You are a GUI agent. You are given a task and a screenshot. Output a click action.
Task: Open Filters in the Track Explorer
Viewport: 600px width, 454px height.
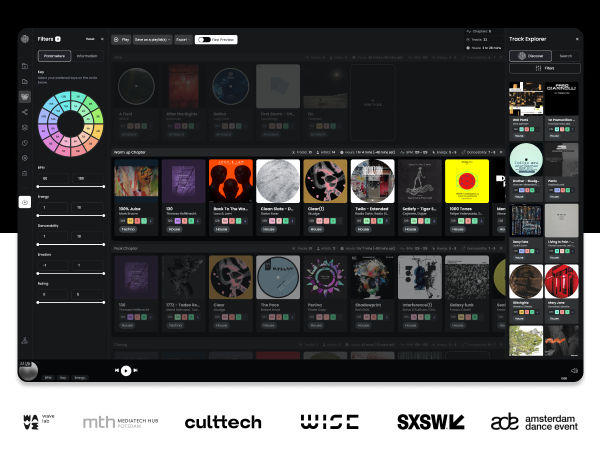coord(545,69)
